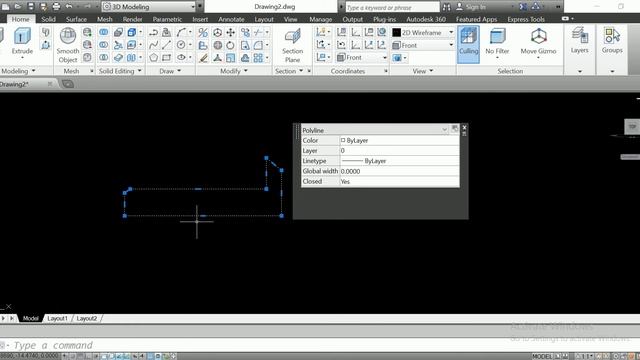The image size is (640, 360).
Task: Select the 3D Rotate modify tool
Action: (x=218, y=45)
